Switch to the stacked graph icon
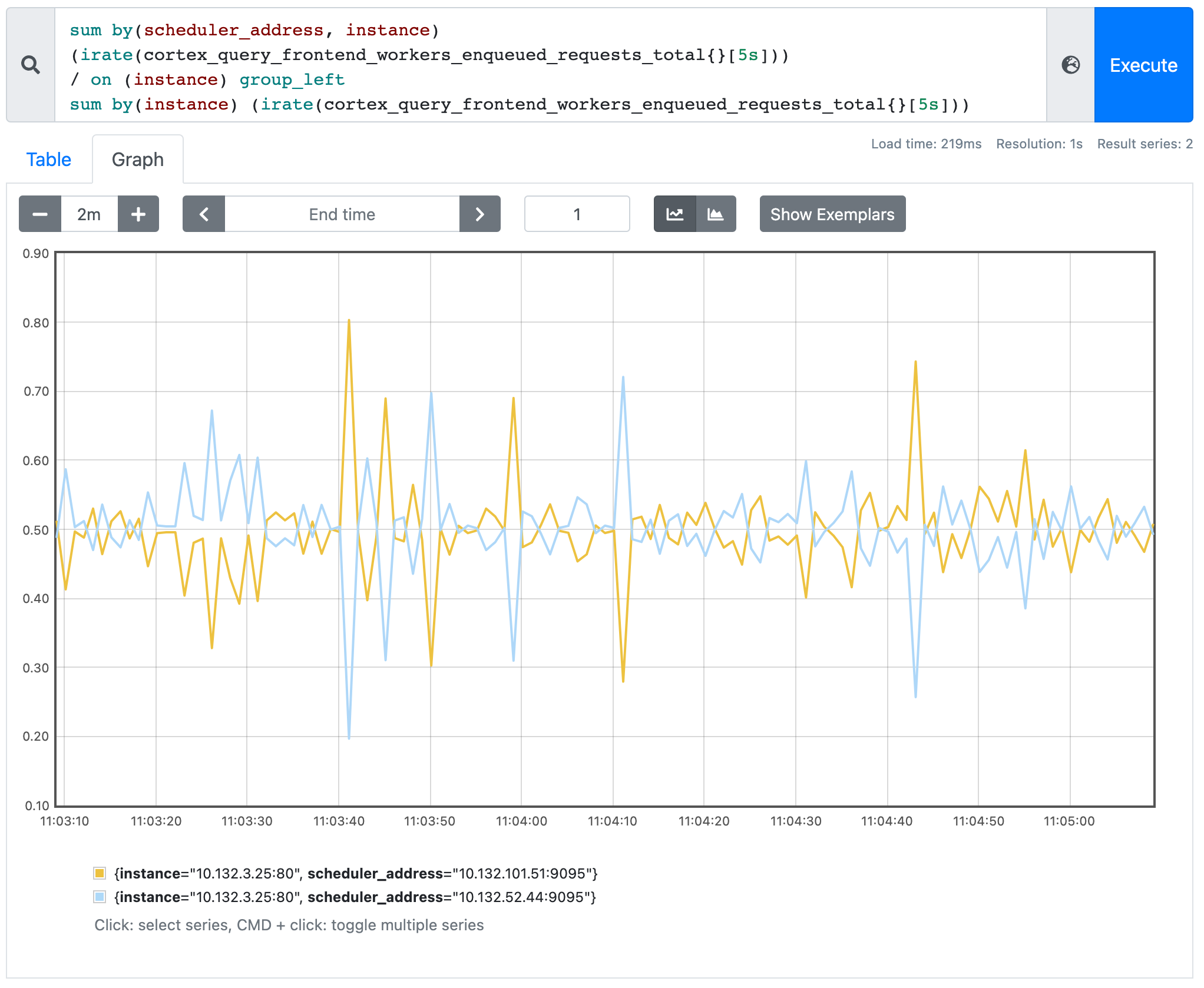 coord(715,214)
